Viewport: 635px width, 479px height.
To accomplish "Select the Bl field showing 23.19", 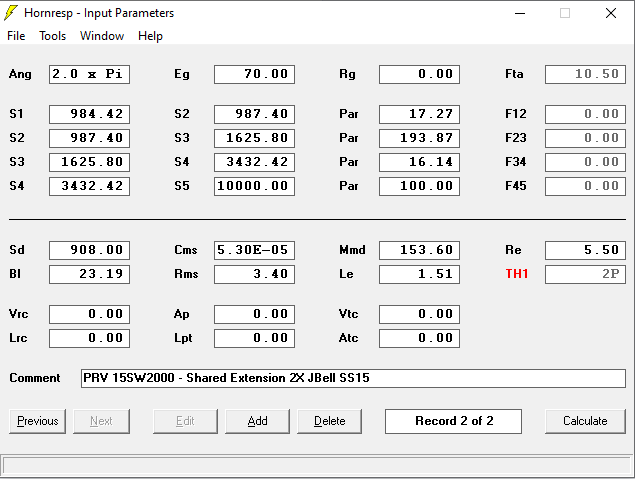I will click(89, 274).
